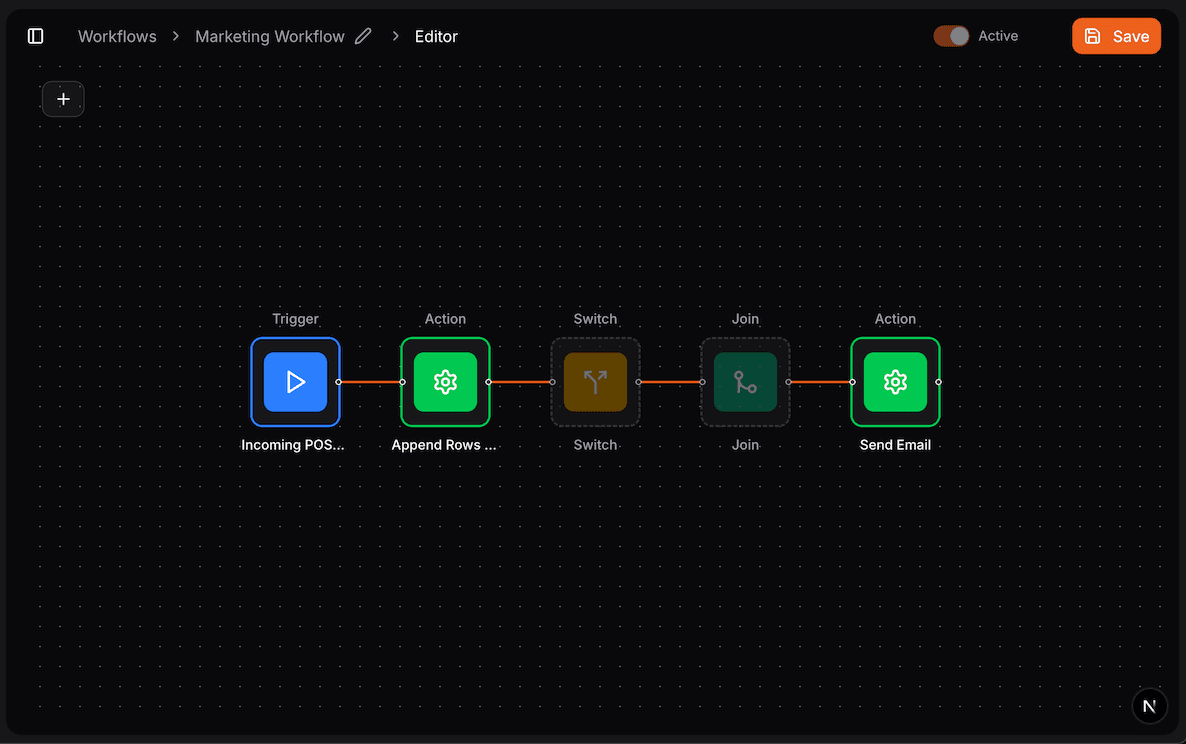Viewport: 1186px width, 744px height.
Task: Click the chevron between Workflows and Marketing Workflow
Action: point(175,36)
